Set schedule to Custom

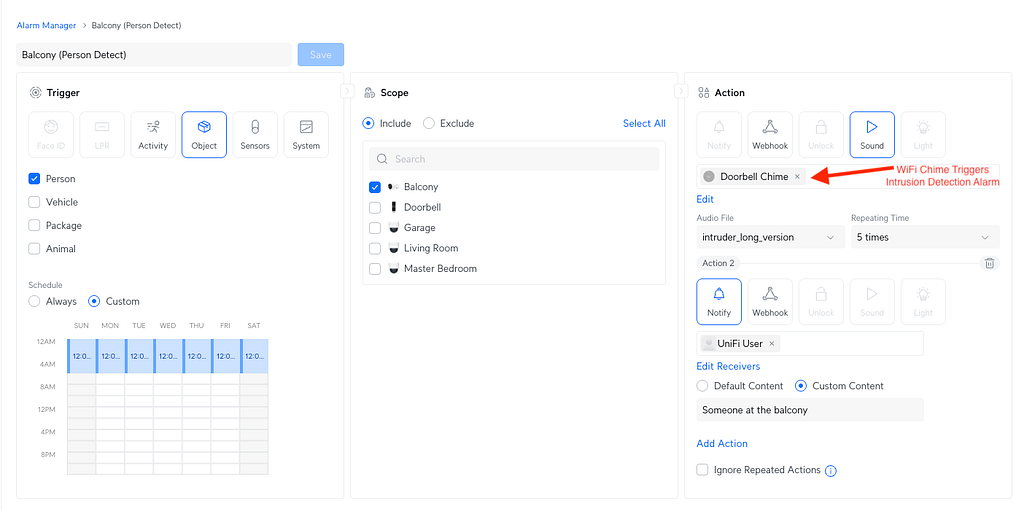click(94, 301)
